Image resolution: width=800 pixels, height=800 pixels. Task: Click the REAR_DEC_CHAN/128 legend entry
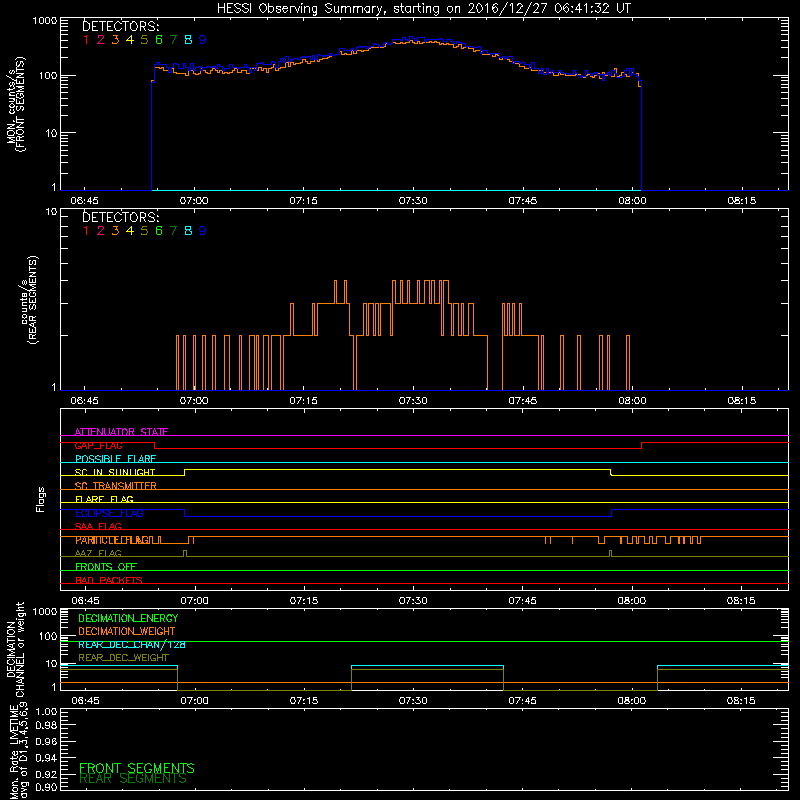pyautogui.click(x=132, y=645)
